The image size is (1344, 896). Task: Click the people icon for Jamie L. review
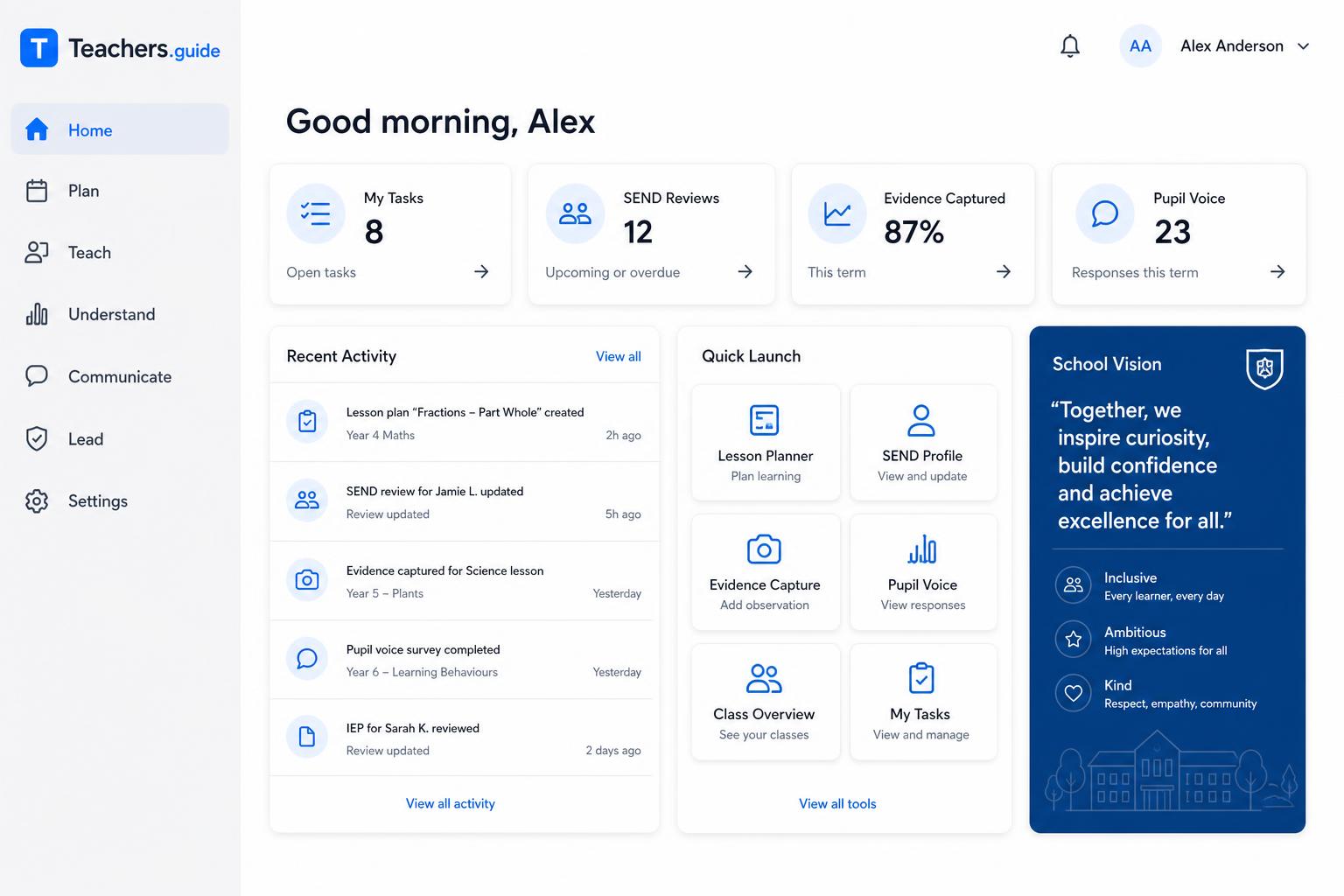[x=307, y=500]
